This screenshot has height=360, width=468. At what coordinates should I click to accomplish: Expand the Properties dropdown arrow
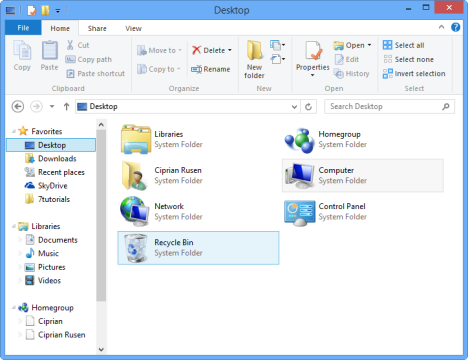[x=313, y=75]
